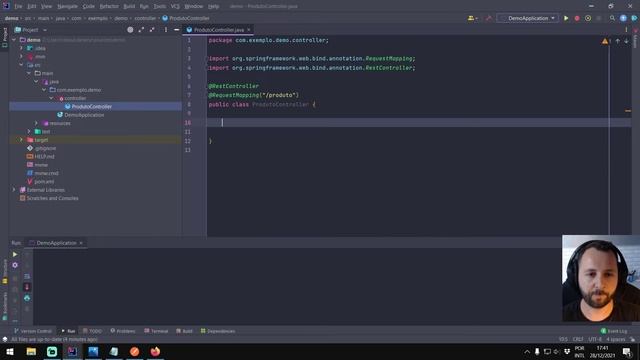Hide the Project tool window
The image size is (640, 360).
176,30
